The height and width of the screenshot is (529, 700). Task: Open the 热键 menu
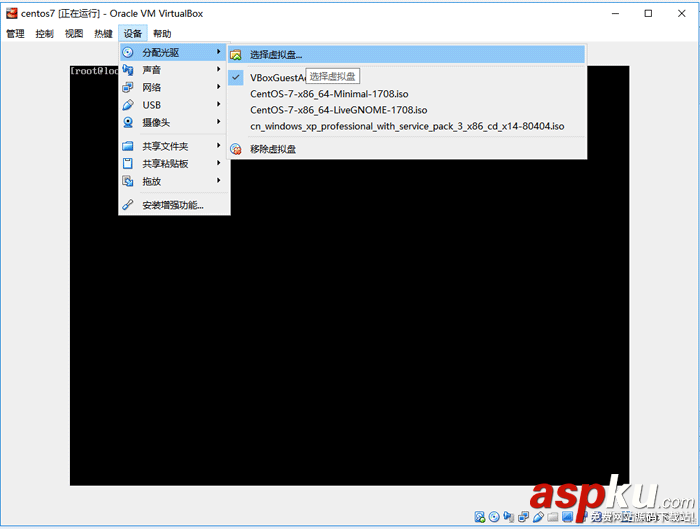[103, 33]
